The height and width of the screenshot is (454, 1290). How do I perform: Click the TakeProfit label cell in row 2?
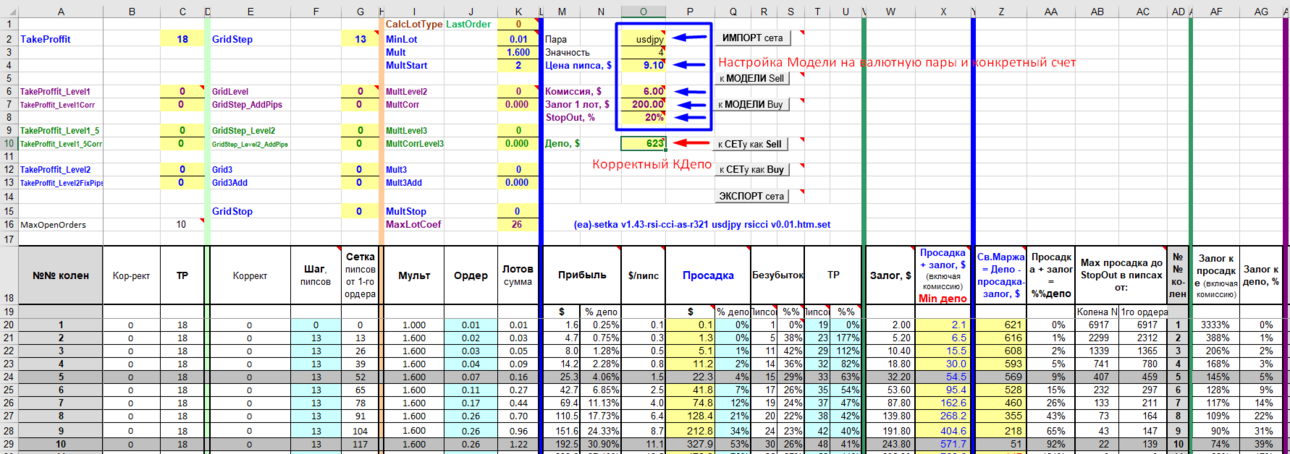[x=62, y=38]
